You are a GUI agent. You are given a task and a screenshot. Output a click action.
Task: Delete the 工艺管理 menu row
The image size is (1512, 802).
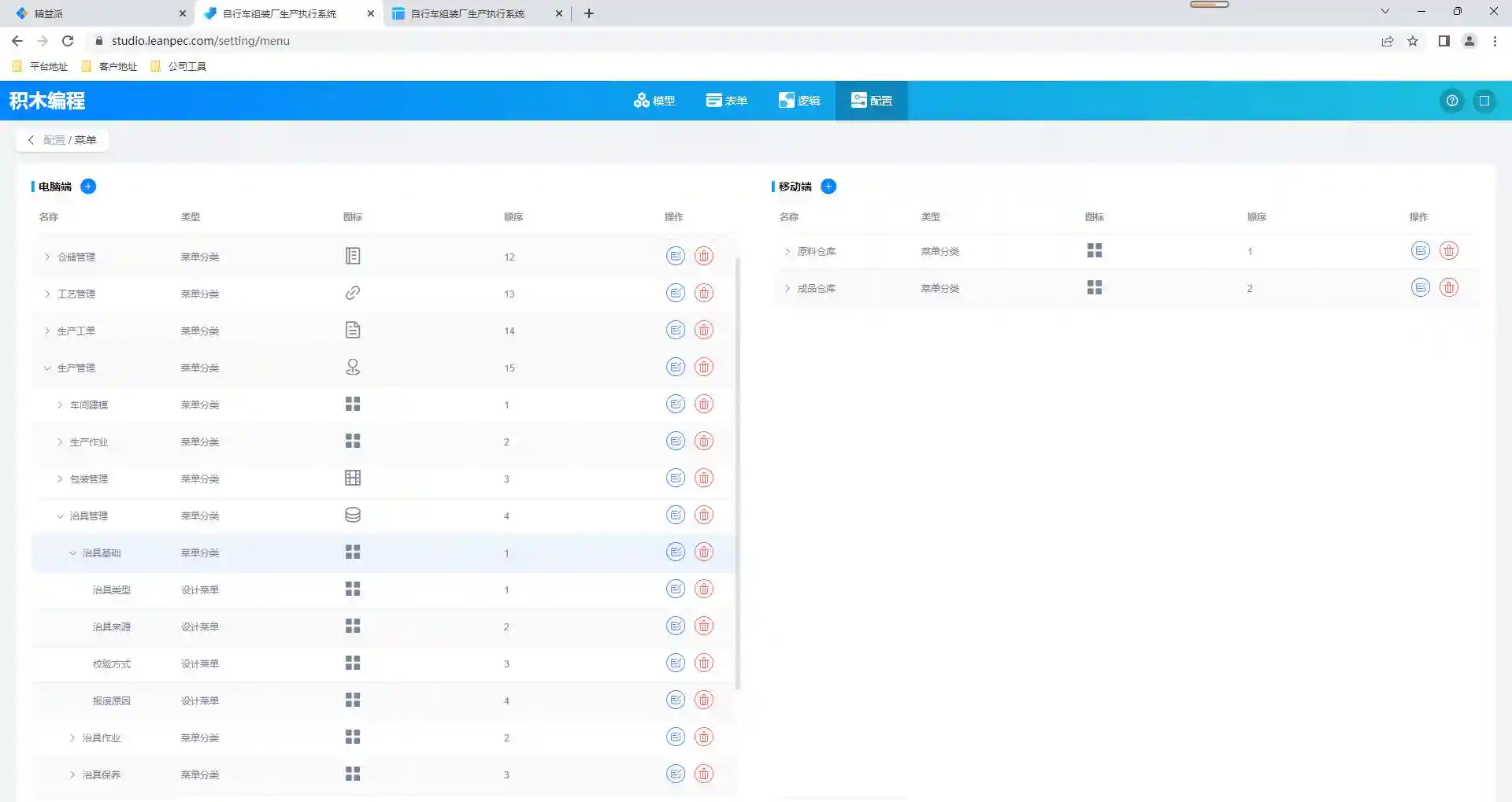point(704,294)
